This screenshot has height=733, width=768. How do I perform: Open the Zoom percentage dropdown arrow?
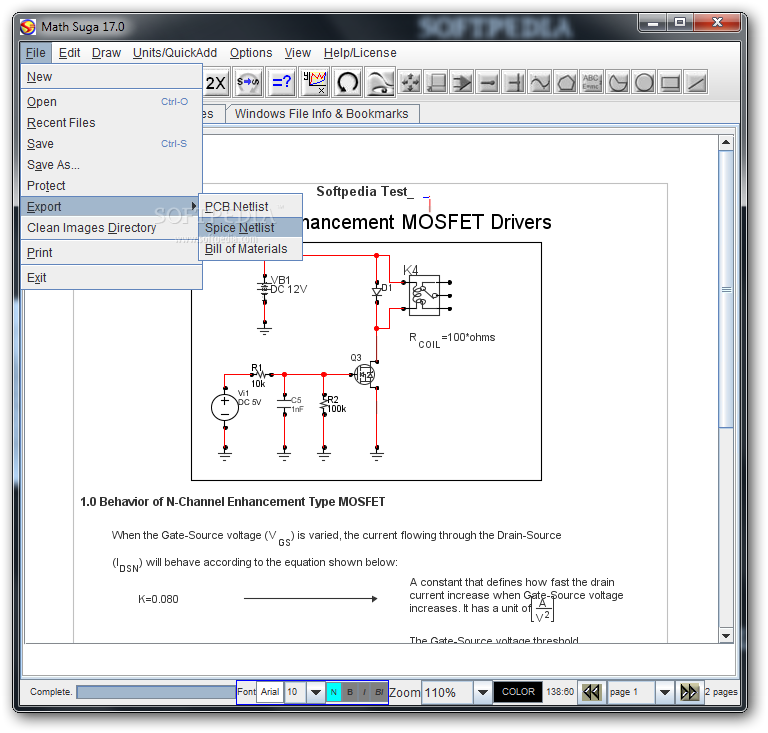click(482, 692)
